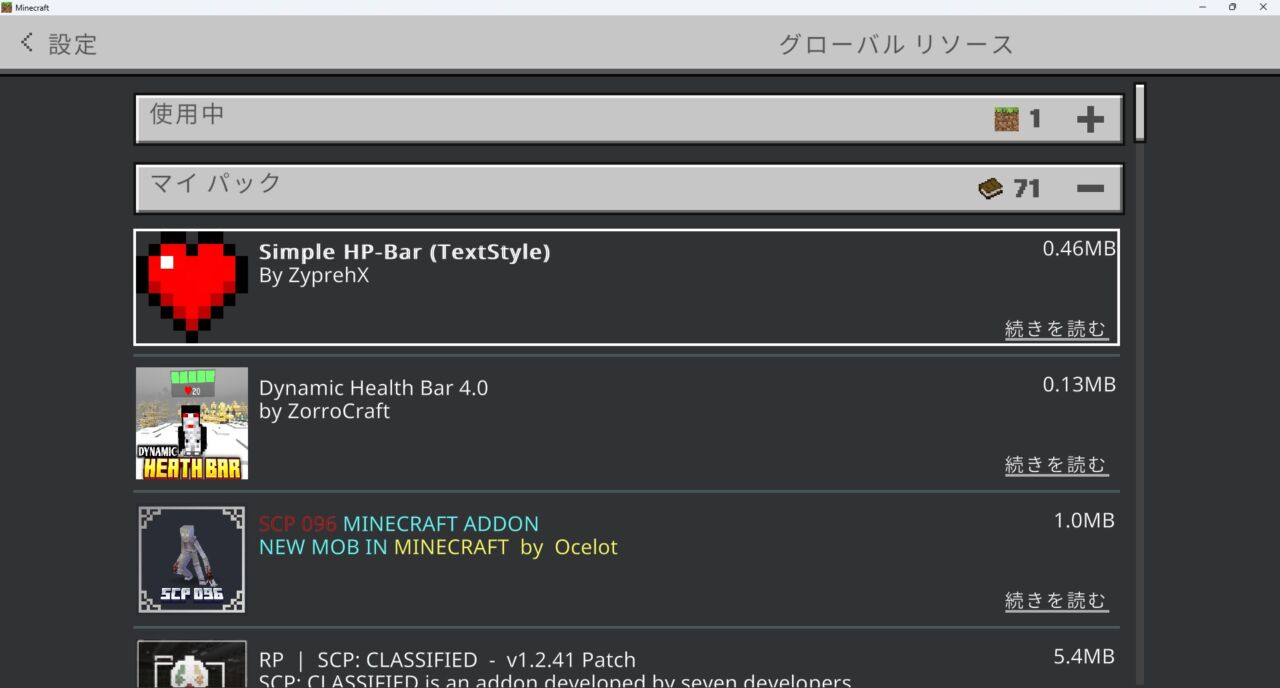Click the by ZorroCraft author text
Screen dimensions: 1280x688
pos(324,412)
